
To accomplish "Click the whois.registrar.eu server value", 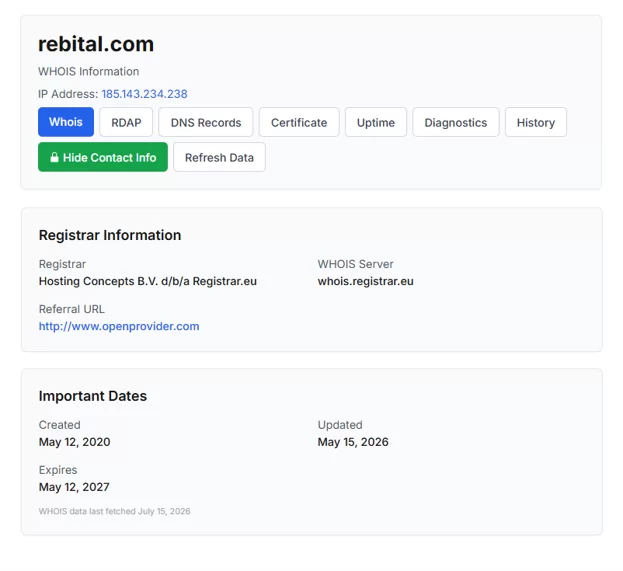I will point(366,281).
